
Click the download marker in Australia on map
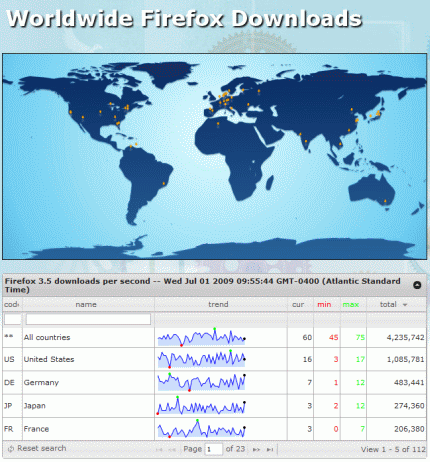tap(385, 201)
